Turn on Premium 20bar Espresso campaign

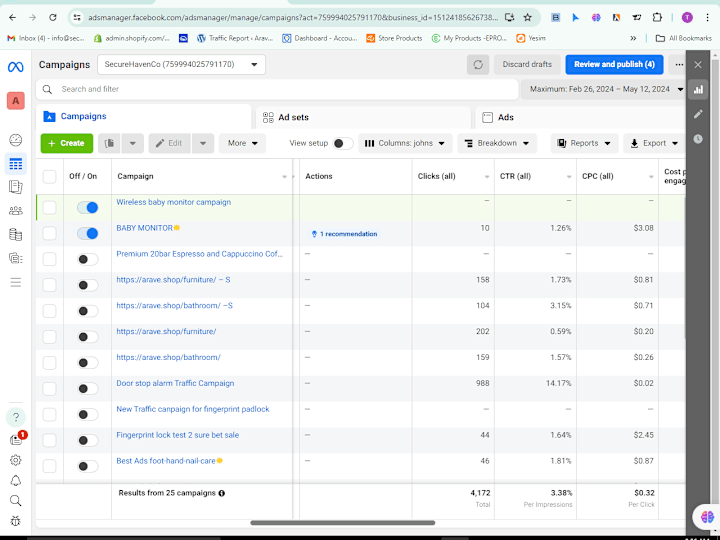[87, 259]
